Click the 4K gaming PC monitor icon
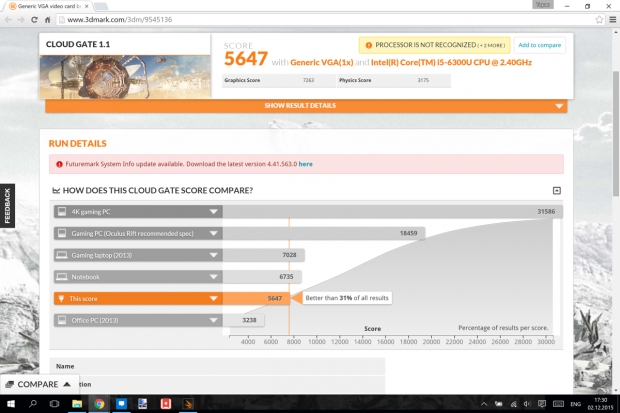 (62, 212)
